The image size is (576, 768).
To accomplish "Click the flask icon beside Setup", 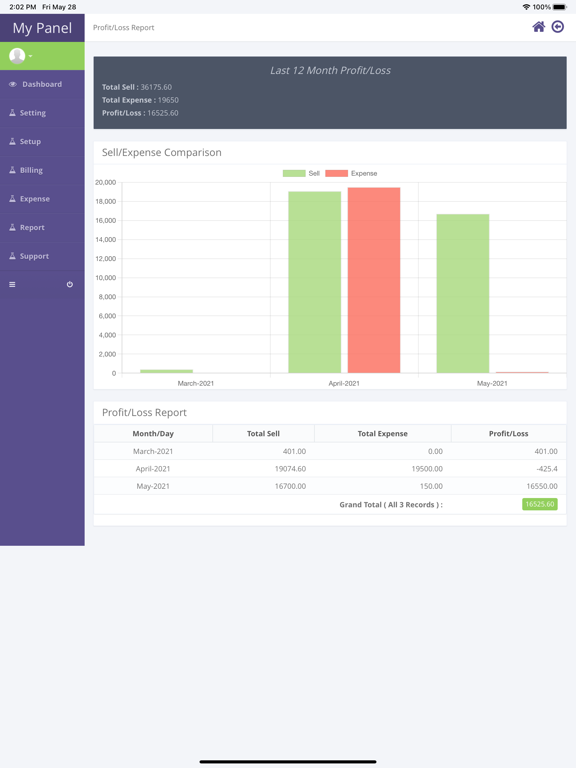I will (x=12, y=141).
